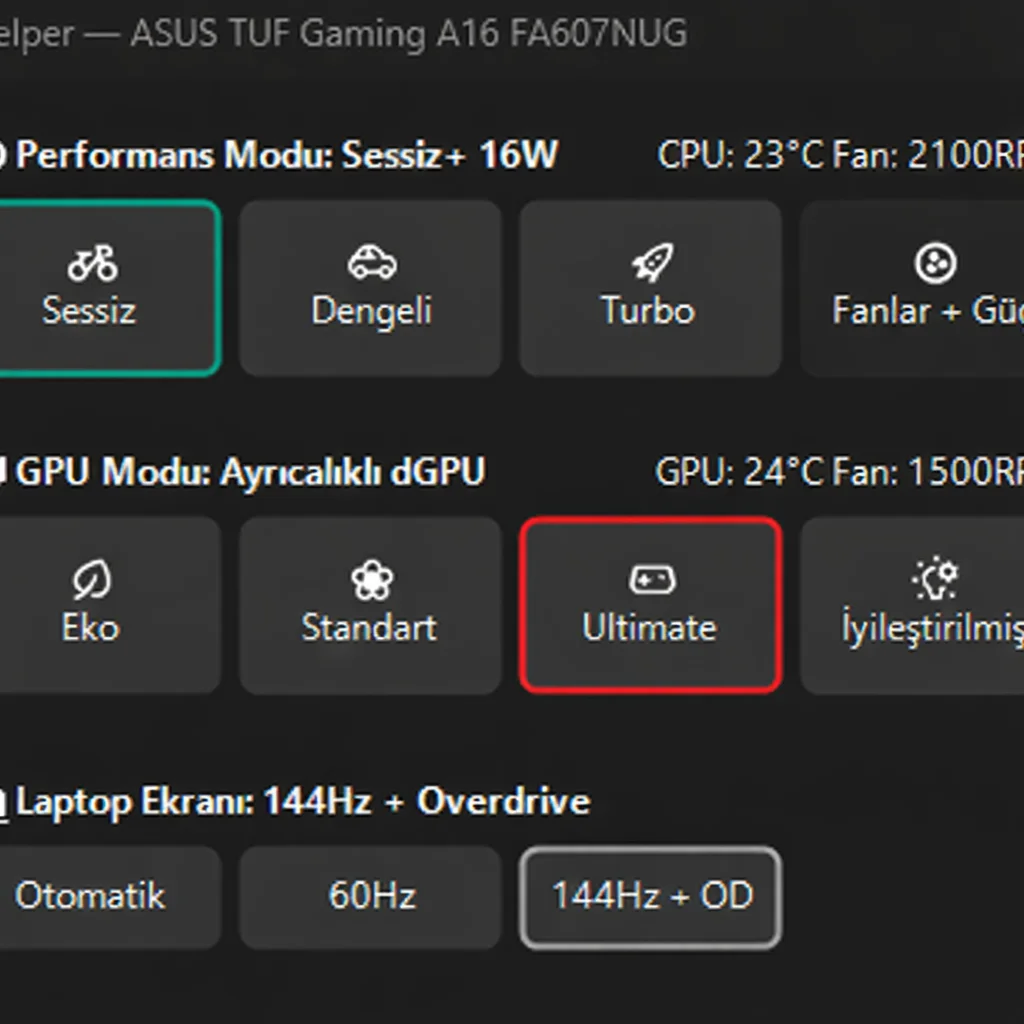The width and height of the screenshot is (1024, 1024).
Task: Enable 144Hz + OD screen mode
Action: (x=651, y=896)
